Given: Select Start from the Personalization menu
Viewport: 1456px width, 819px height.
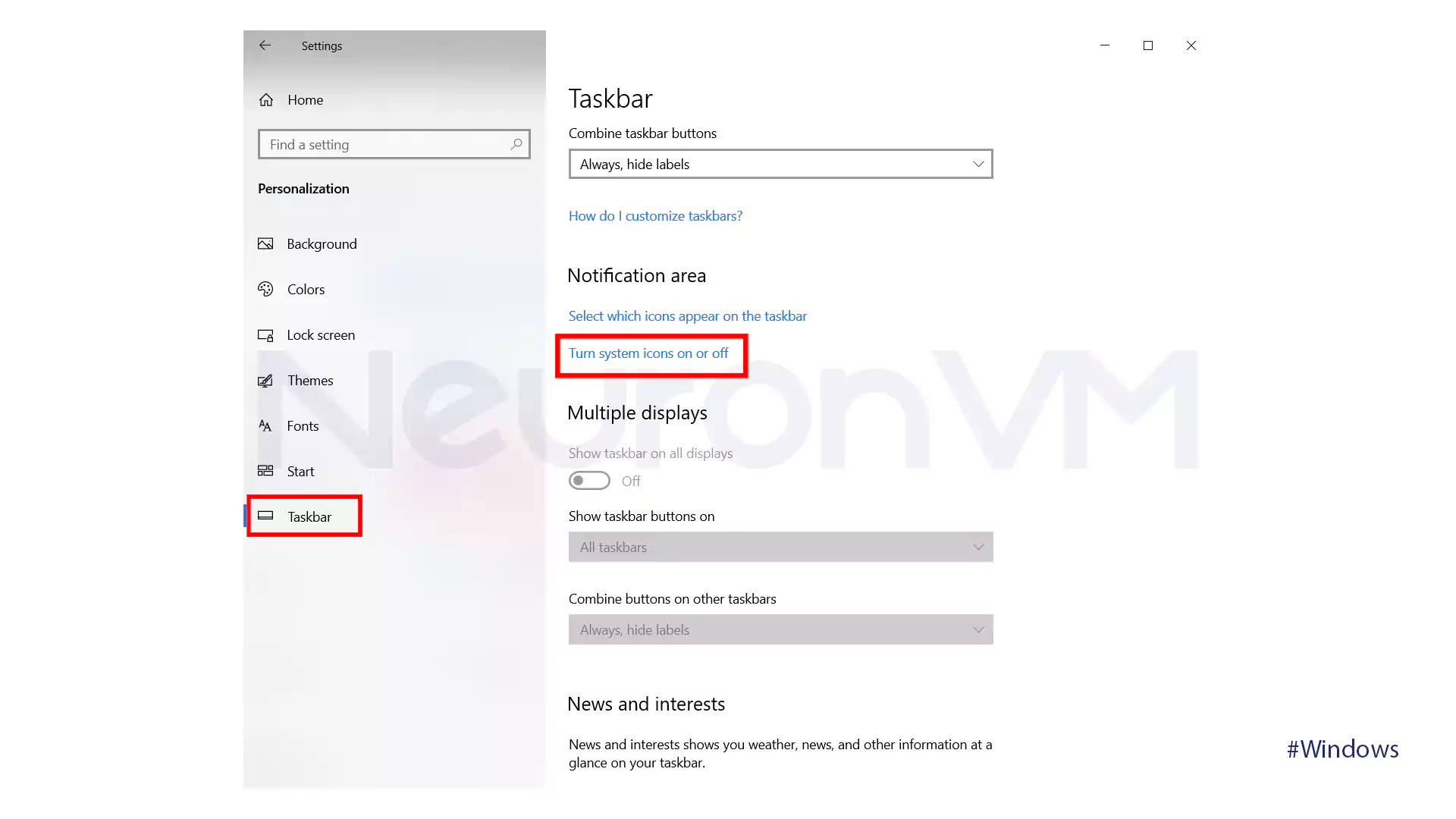Looking at the screenshot, I should pyautogui.click(x=300, y=471).
